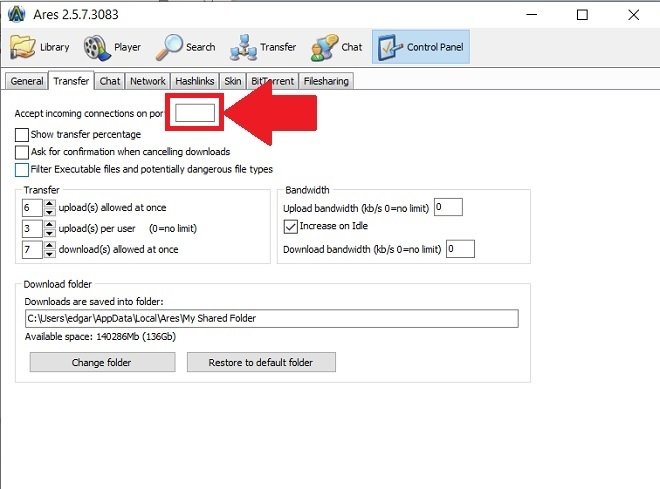Screen dimensions: 660x489
Task: Click the Upload bandwidth input field
Action: click(x=448, y=207)
